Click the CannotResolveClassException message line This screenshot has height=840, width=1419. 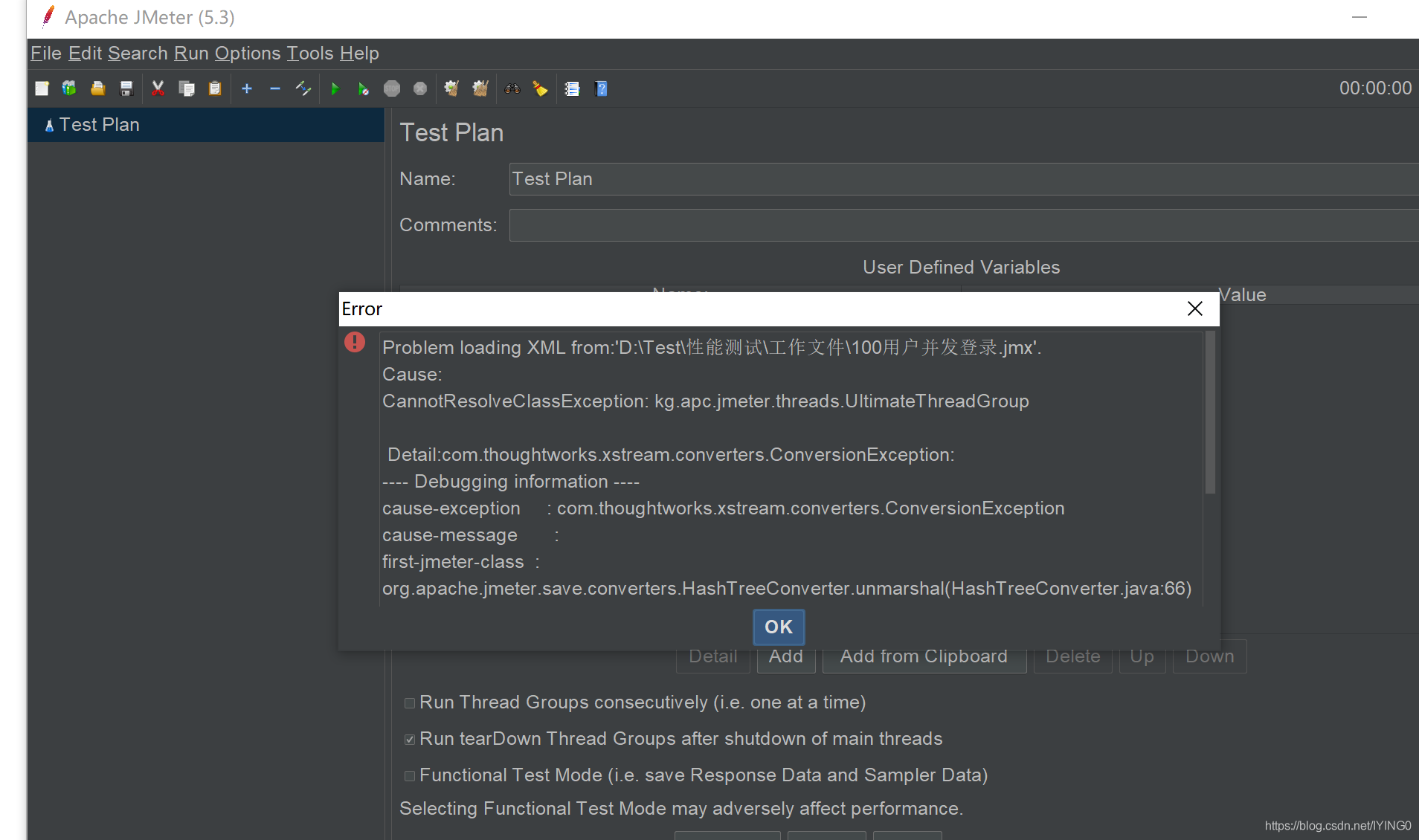point(706,401)
